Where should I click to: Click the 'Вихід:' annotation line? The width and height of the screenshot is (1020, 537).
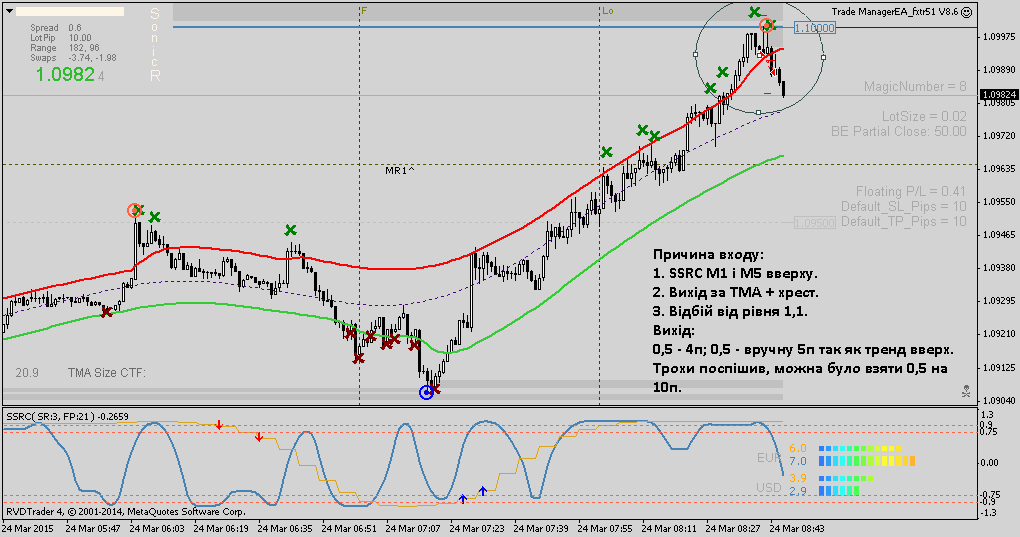pos(673,330)
